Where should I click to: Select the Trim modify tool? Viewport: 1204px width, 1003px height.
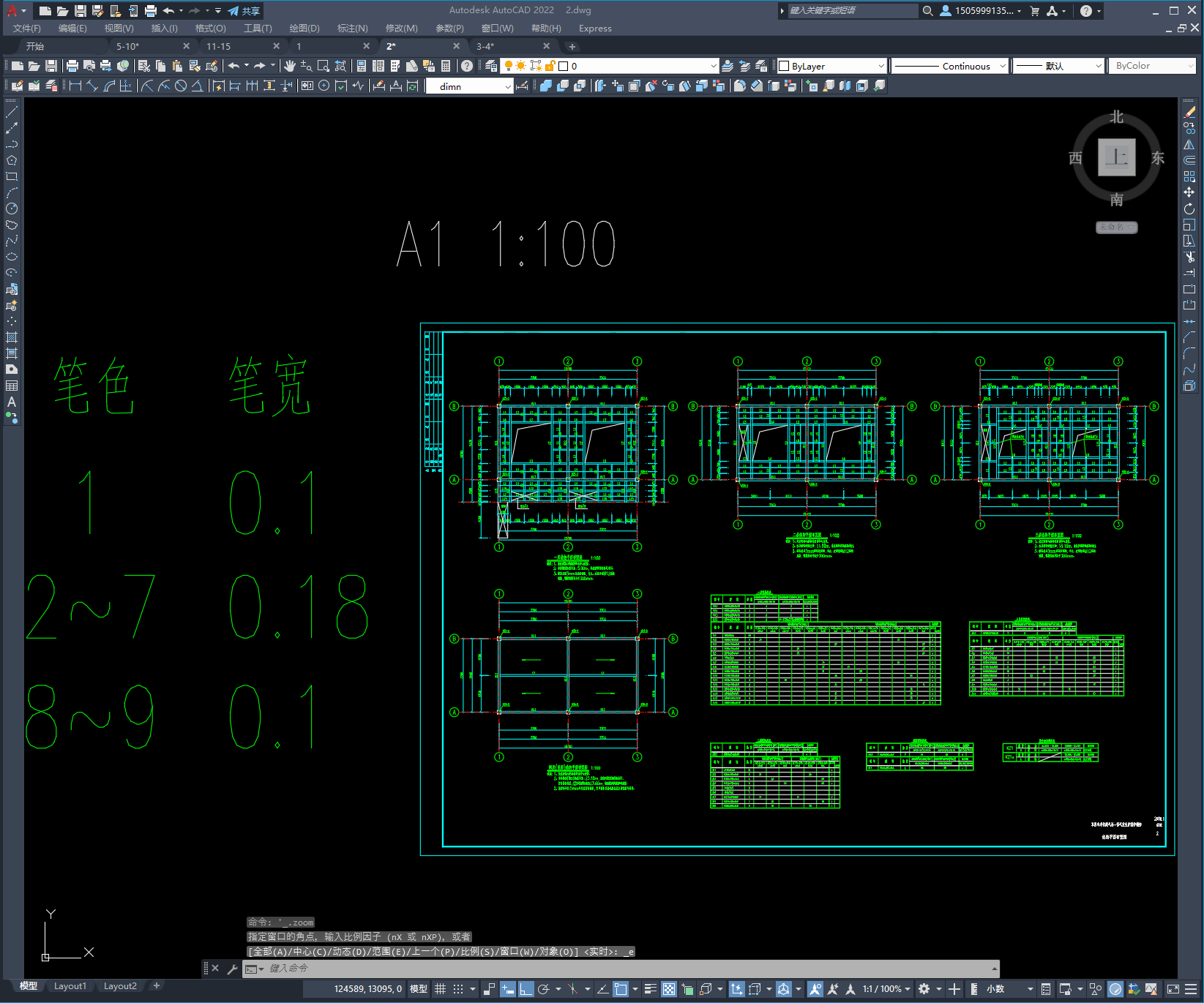[1189, 257]
